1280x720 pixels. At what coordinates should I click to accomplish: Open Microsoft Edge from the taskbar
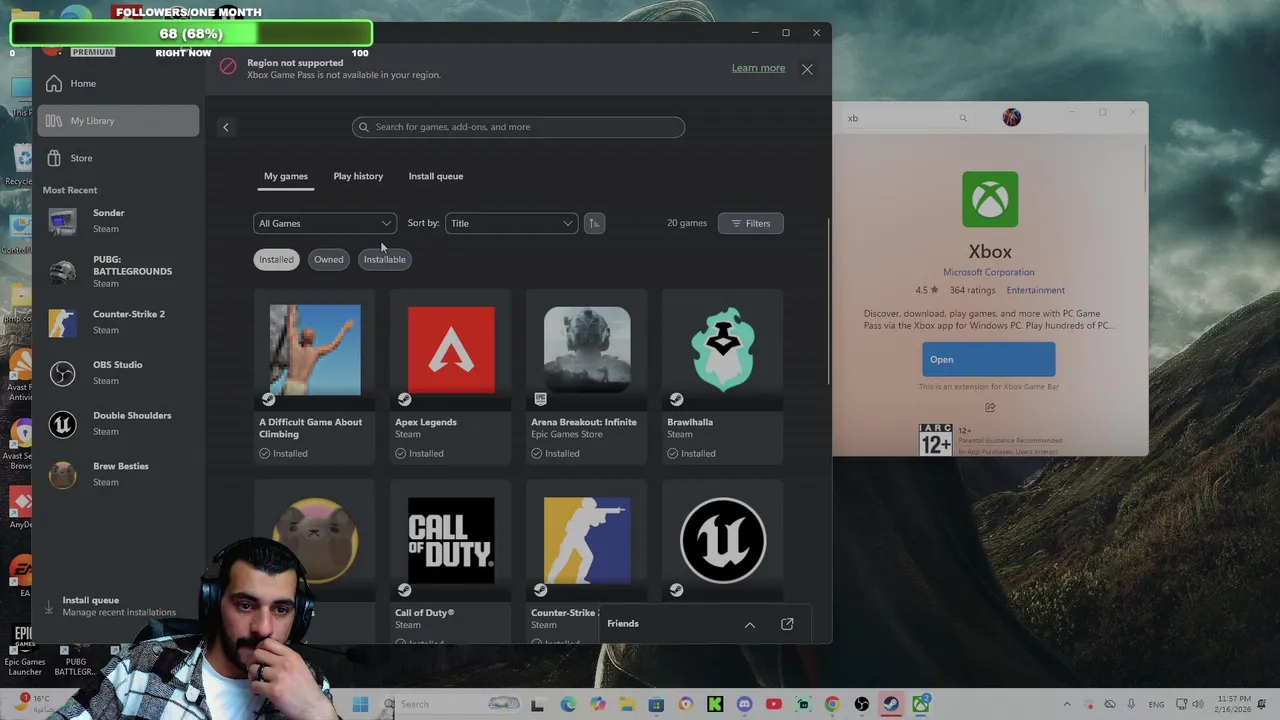click(x=568, y=705)
